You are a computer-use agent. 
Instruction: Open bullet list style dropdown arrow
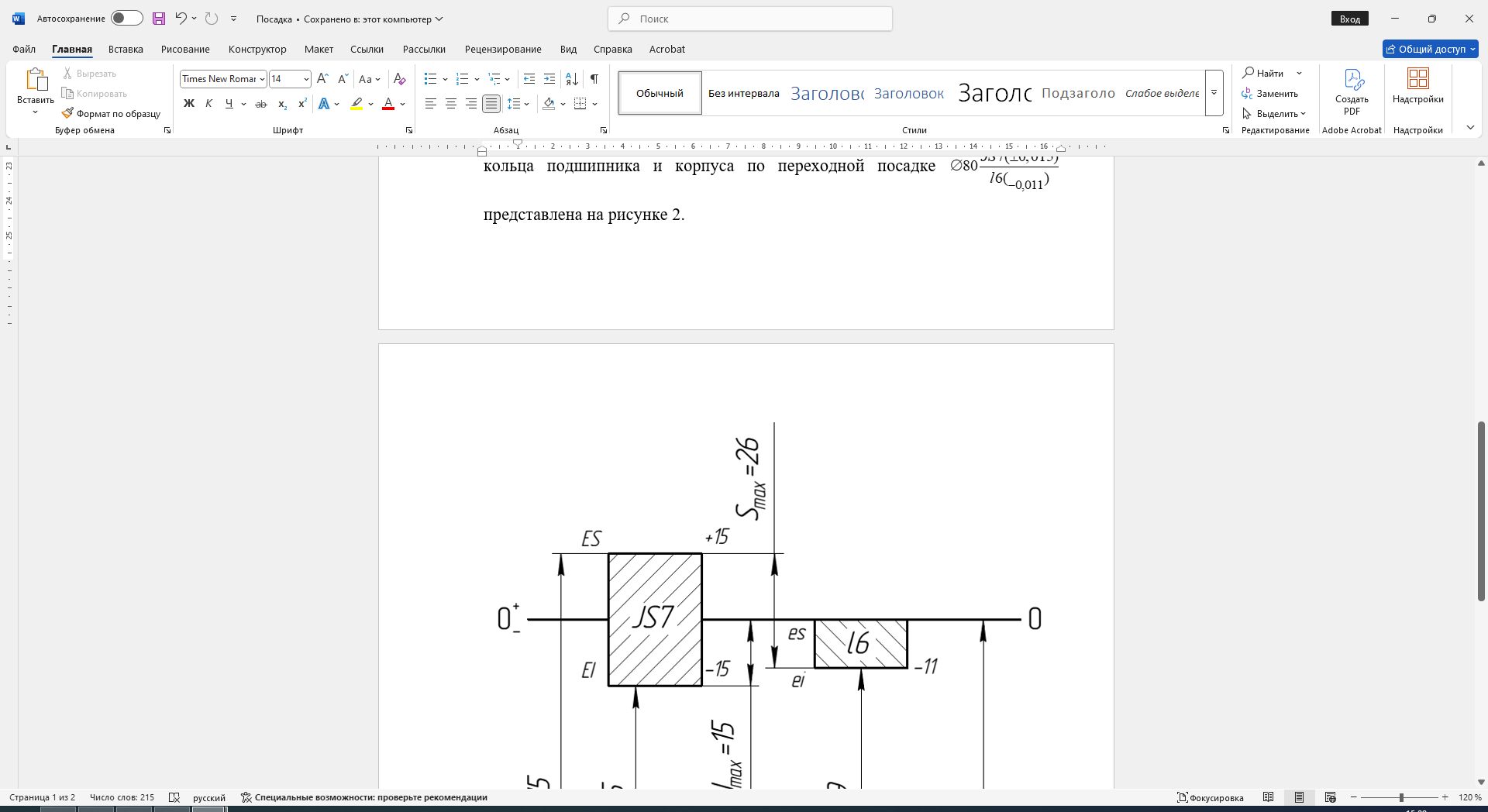[x=445, y=79]
